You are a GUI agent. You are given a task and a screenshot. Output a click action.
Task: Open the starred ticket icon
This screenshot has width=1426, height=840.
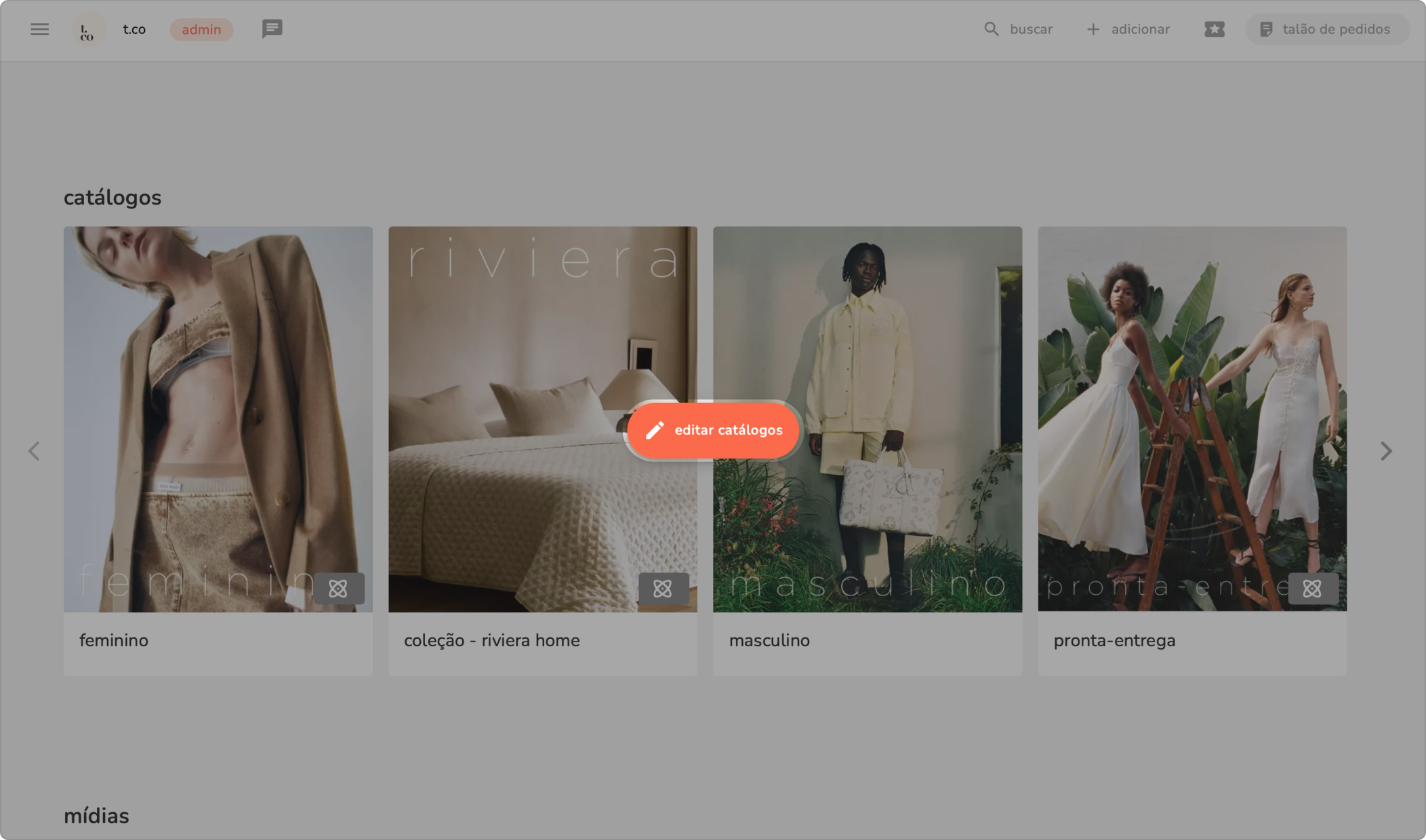tap(1214, 29)
